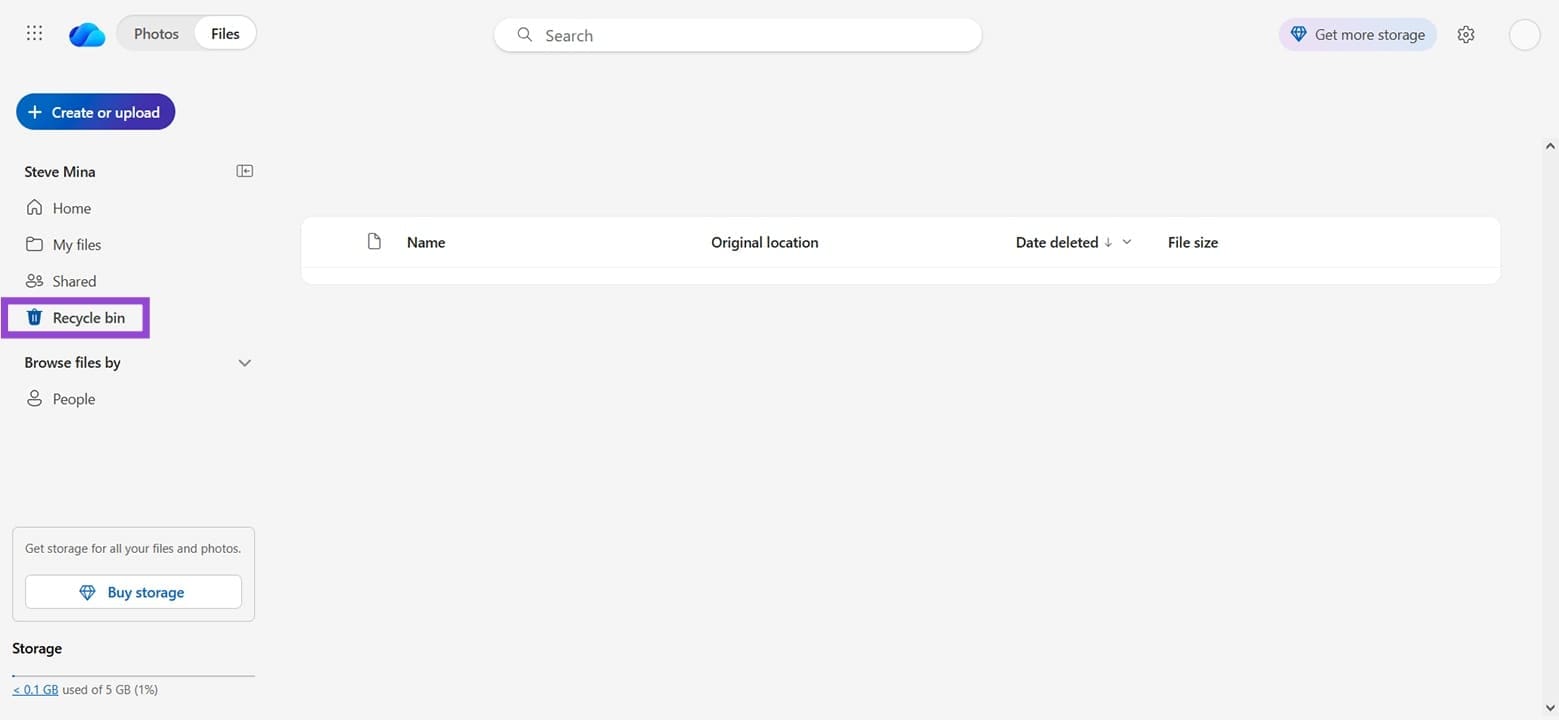Open the OneDrive app launcher grid
Image resolution: width=1559 pixels, height=720 pixels.
coord(33,33)
